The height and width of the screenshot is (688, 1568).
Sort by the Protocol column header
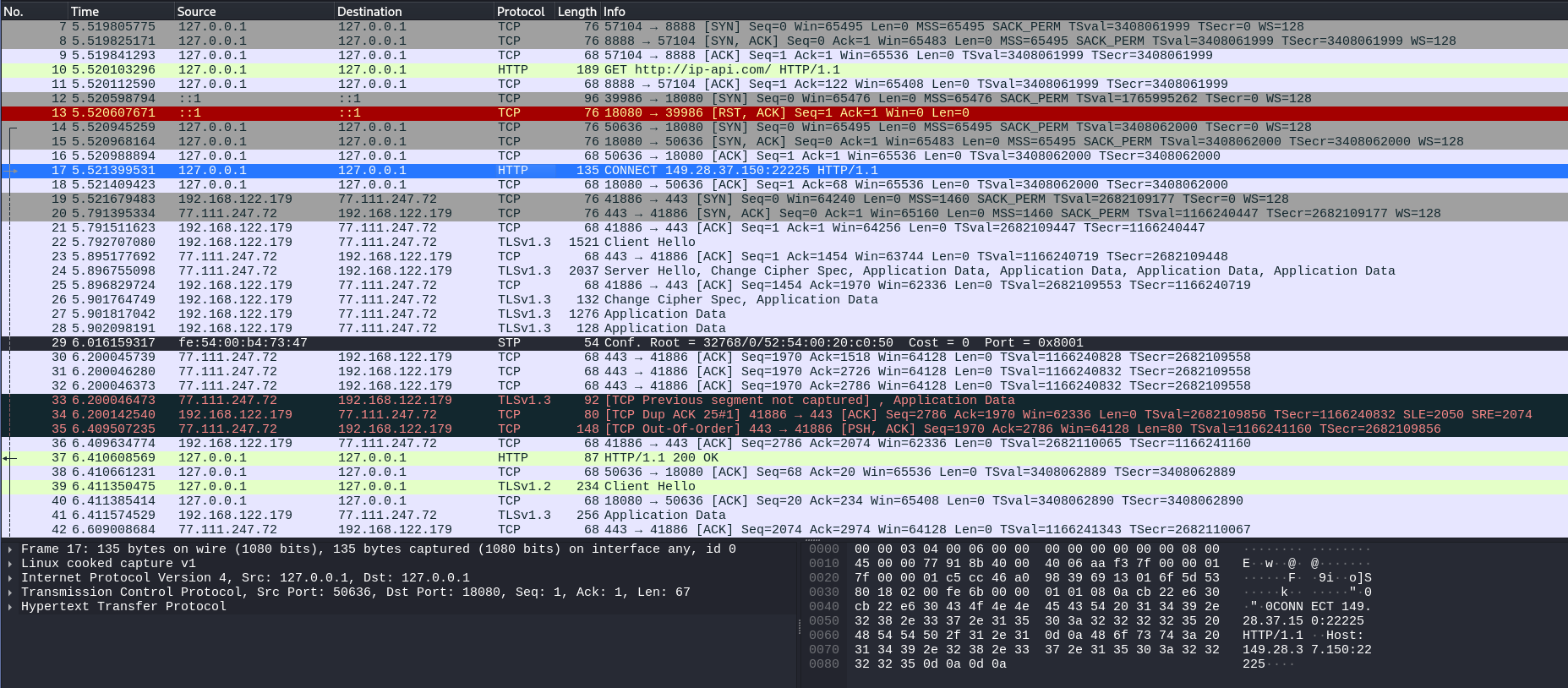click(x=521, y=12)
